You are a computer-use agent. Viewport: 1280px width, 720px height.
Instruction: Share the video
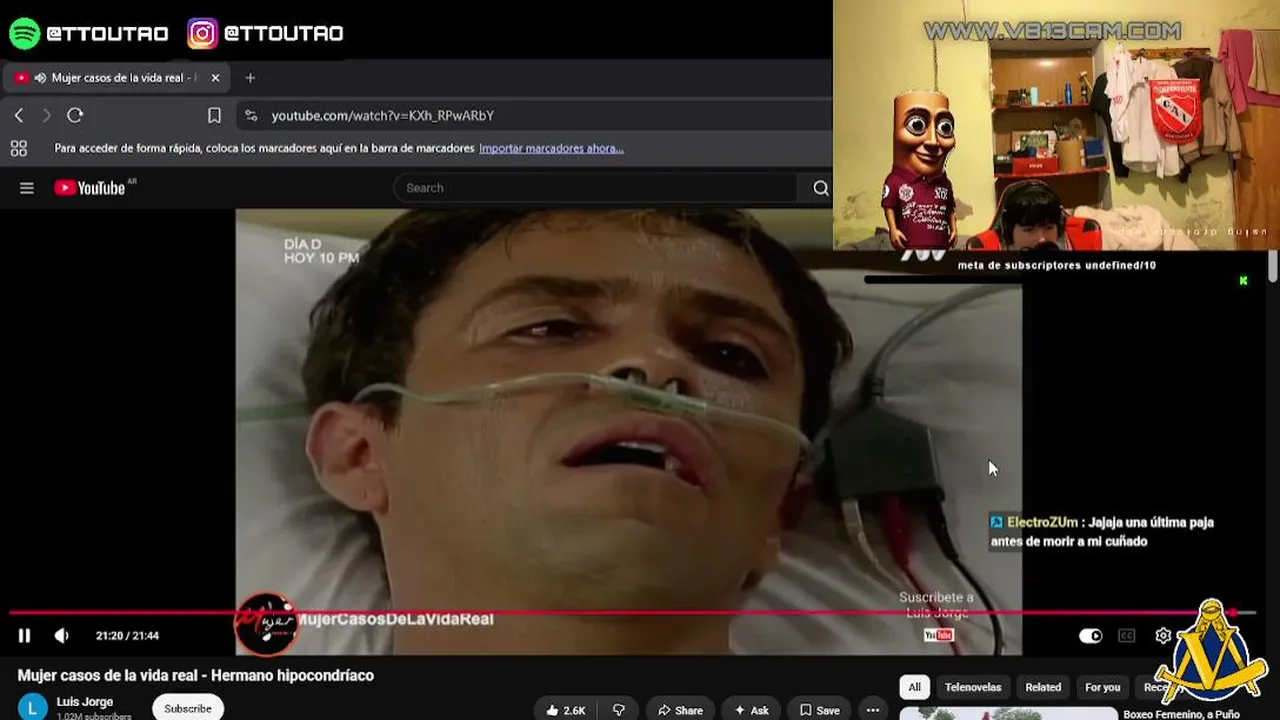click(679, 710)
